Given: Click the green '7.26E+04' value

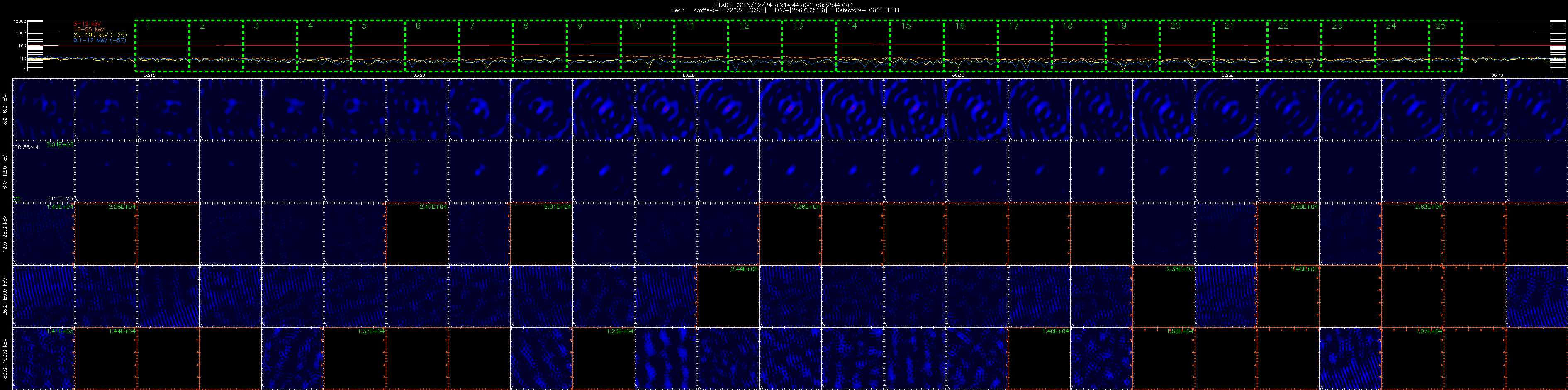Looking at the screenshot, I should click(x=806, y=207).
